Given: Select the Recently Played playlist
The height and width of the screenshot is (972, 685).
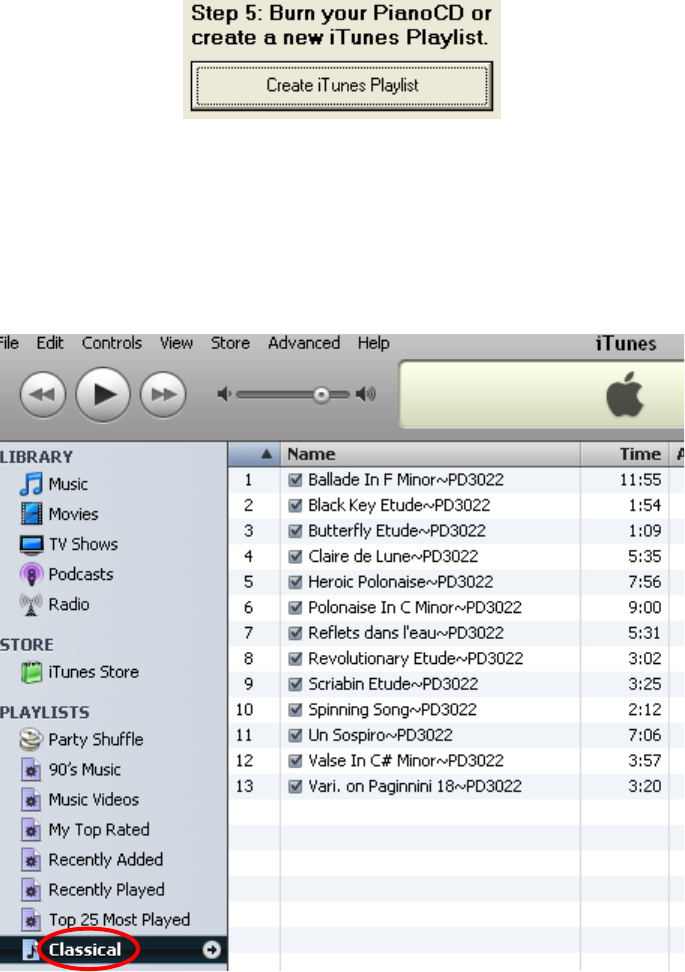Looking at the screenshot, I should click(107, 890).
